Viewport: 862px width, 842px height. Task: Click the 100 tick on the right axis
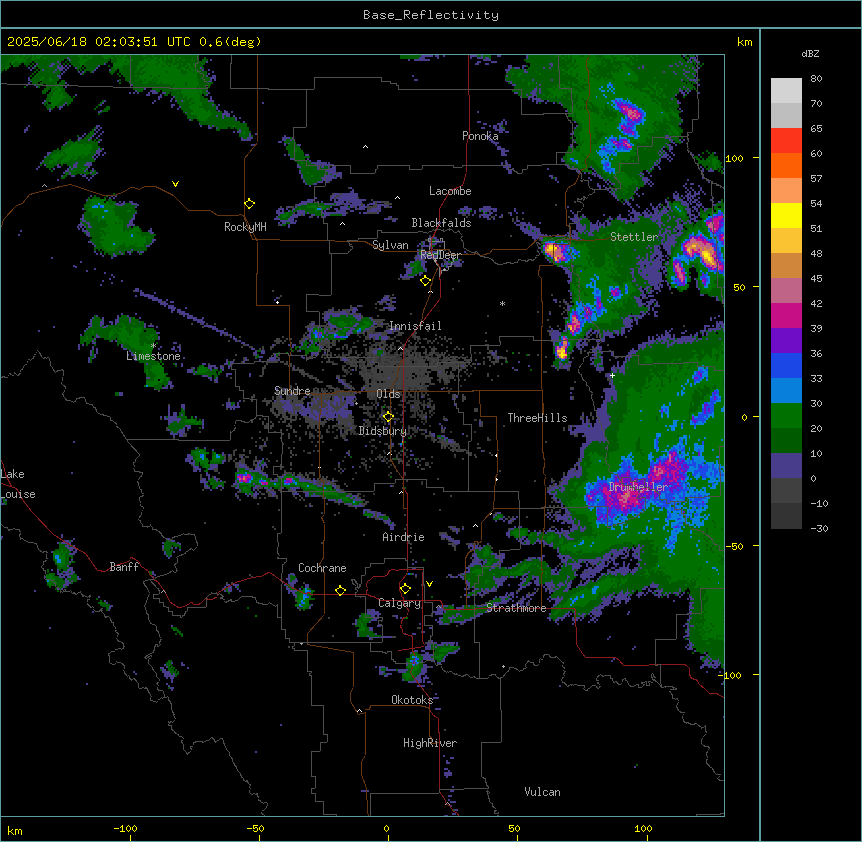click(734, 158)
